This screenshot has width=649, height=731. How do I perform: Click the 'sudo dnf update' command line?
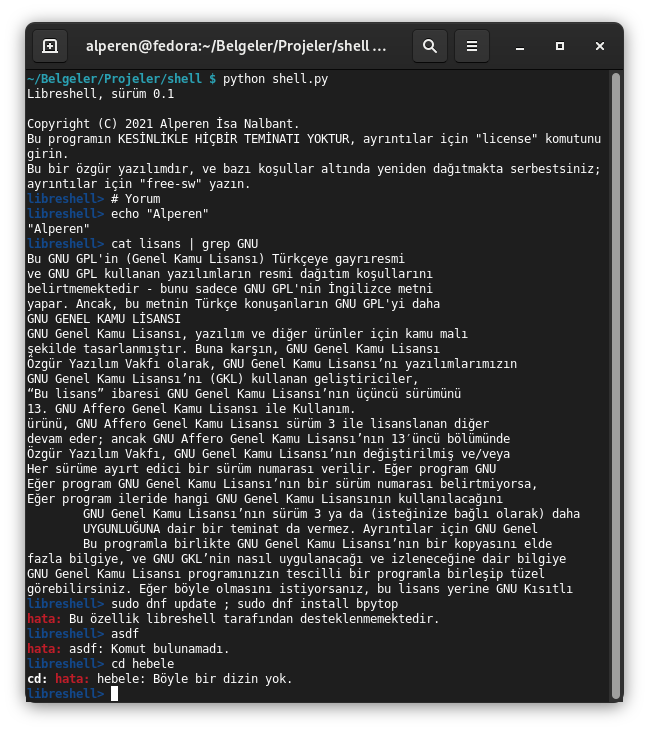(255, 603)
